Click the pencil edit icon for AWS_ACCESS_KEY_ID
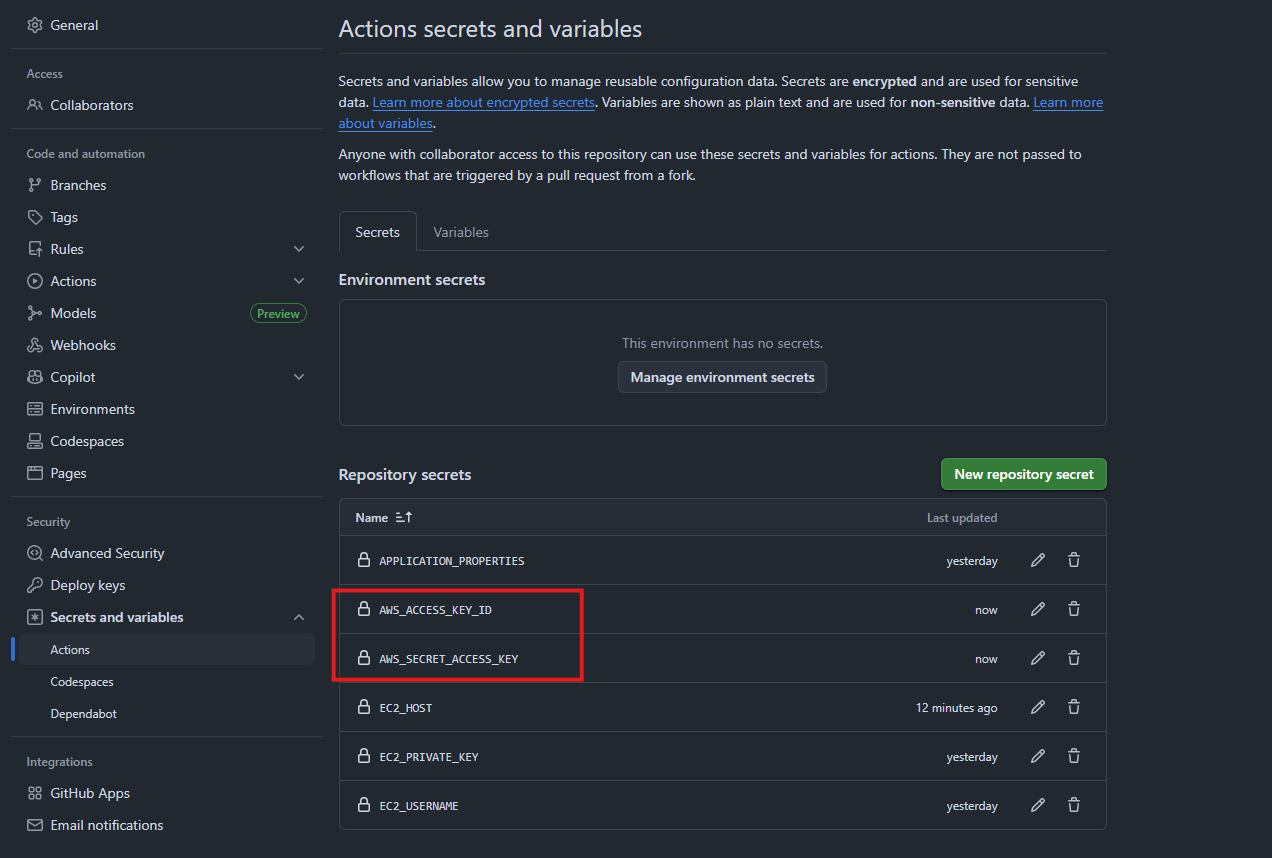 pos(1037,609)
